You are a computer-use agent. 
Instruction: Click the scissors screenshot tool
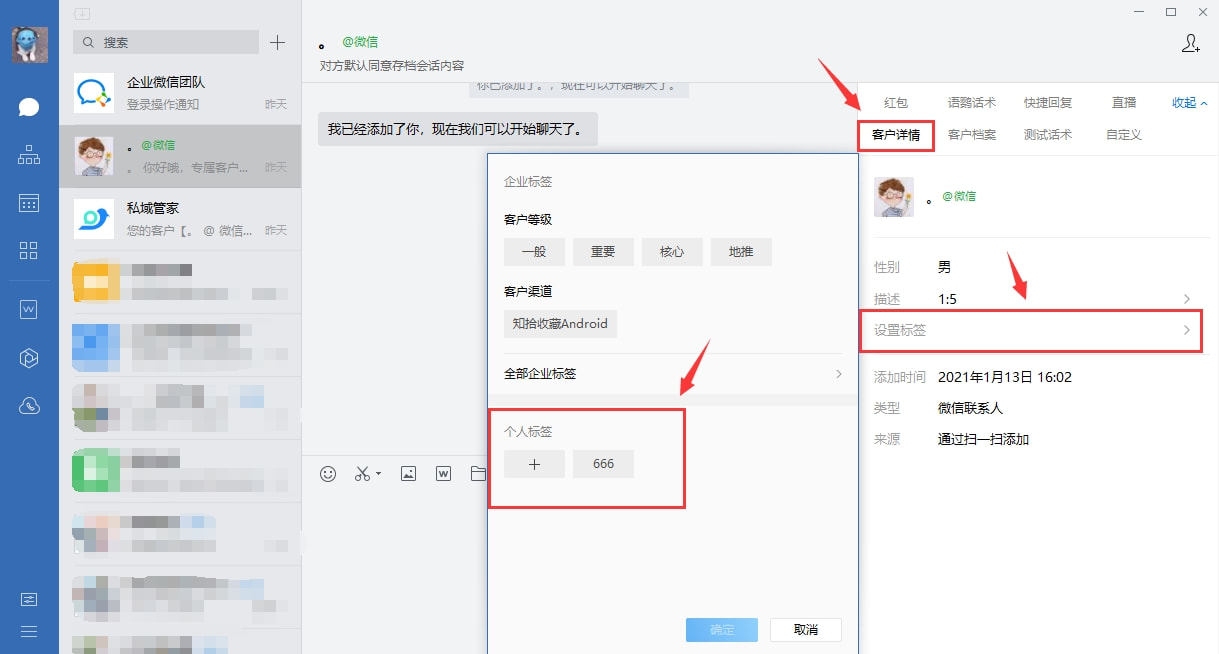(362, 474)
